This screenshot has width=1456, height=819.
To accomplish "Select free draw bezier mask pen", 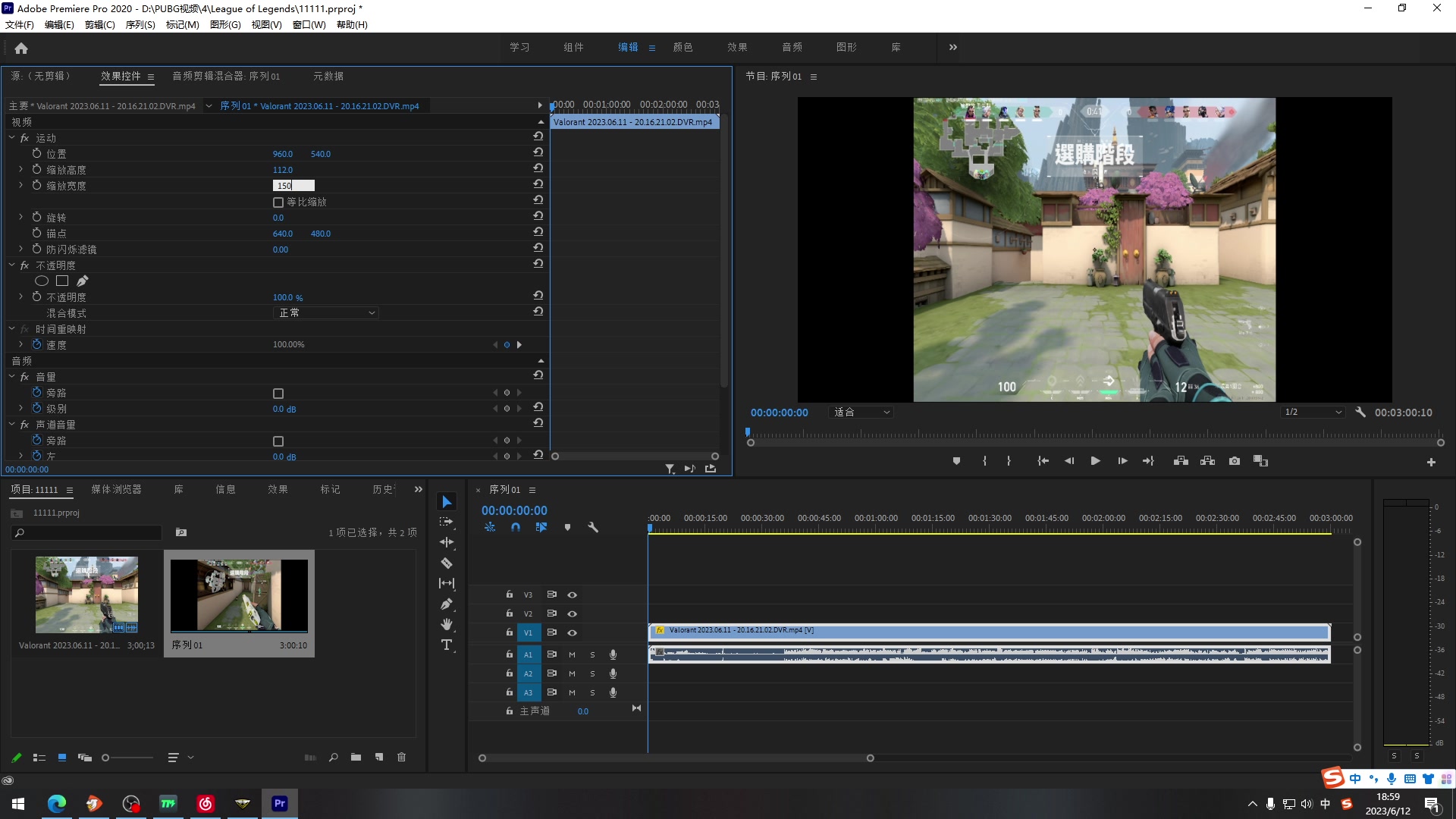I will [83, 281].
